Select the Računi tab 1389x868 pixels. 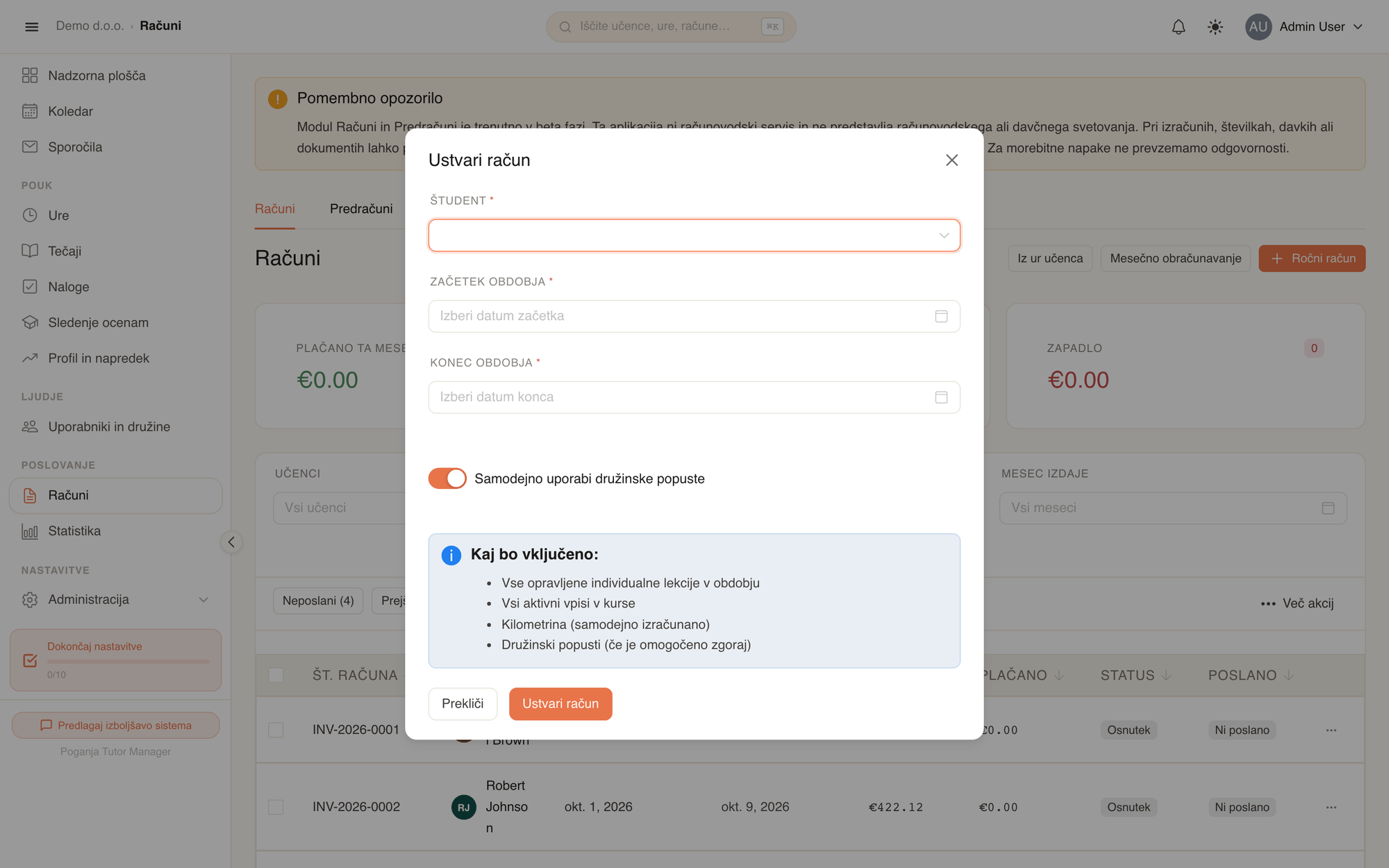(x=275, y=209)
